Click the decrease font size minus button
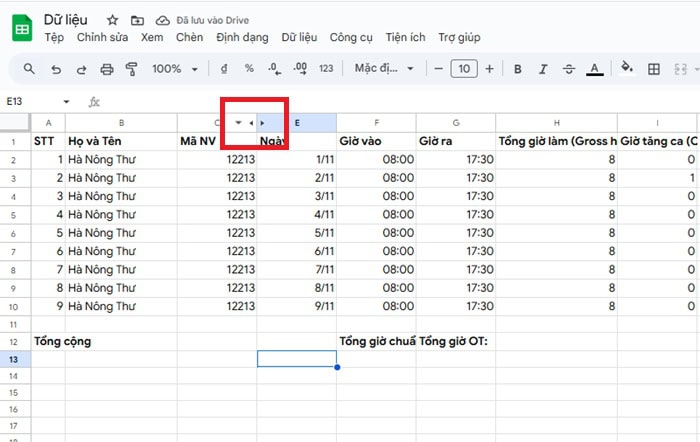The height and width of the screenshot is (442, 700). pyautogui.click(x=438, y=69)
